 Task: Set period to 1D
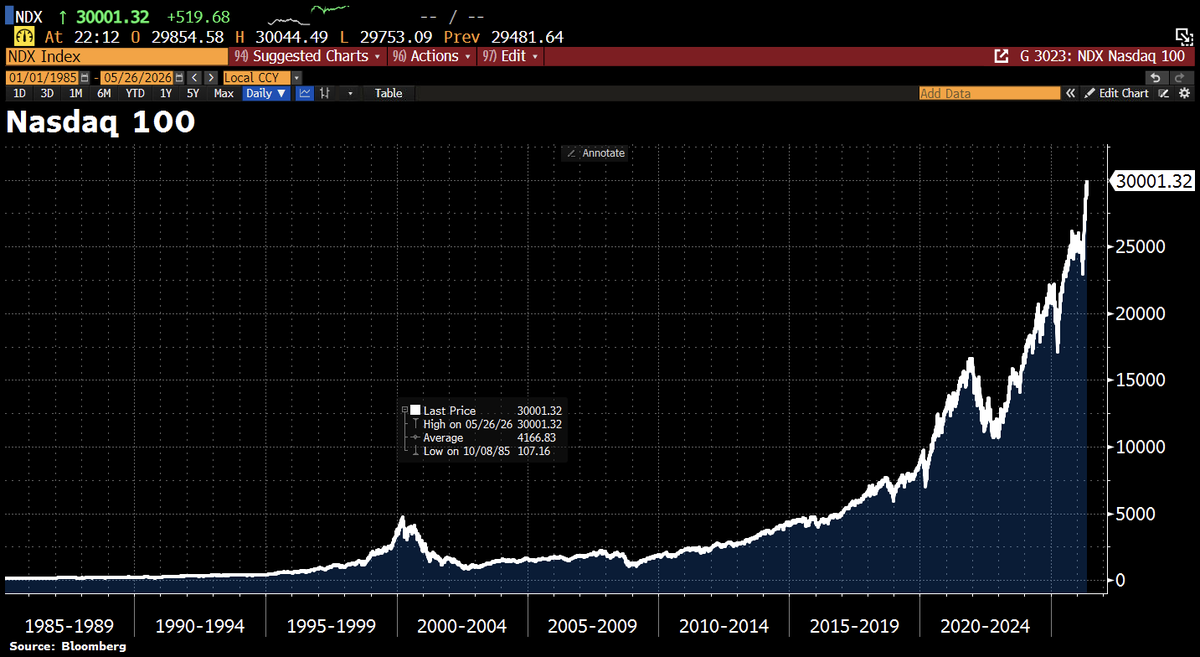[19, 93]
